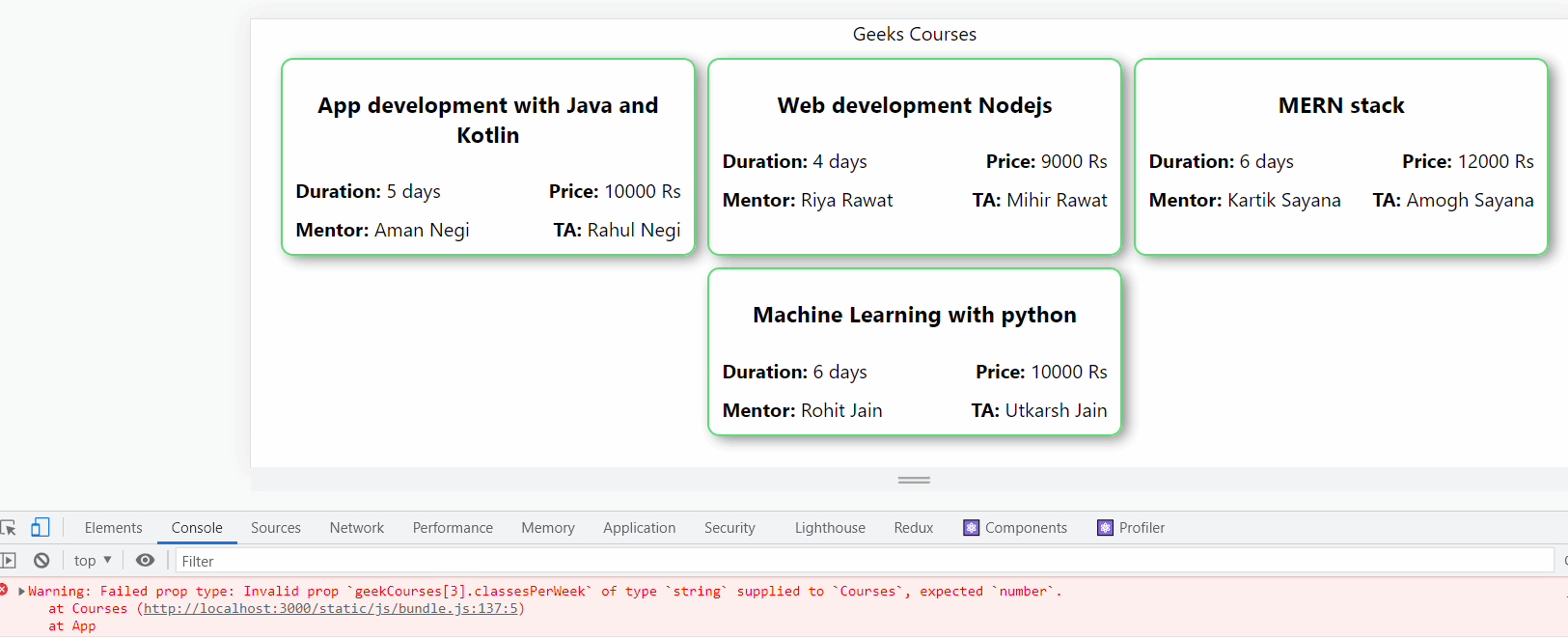Expand the Failed prop type warning
Viewport: 1568px width, 638px height.
[x=21, y=592]
